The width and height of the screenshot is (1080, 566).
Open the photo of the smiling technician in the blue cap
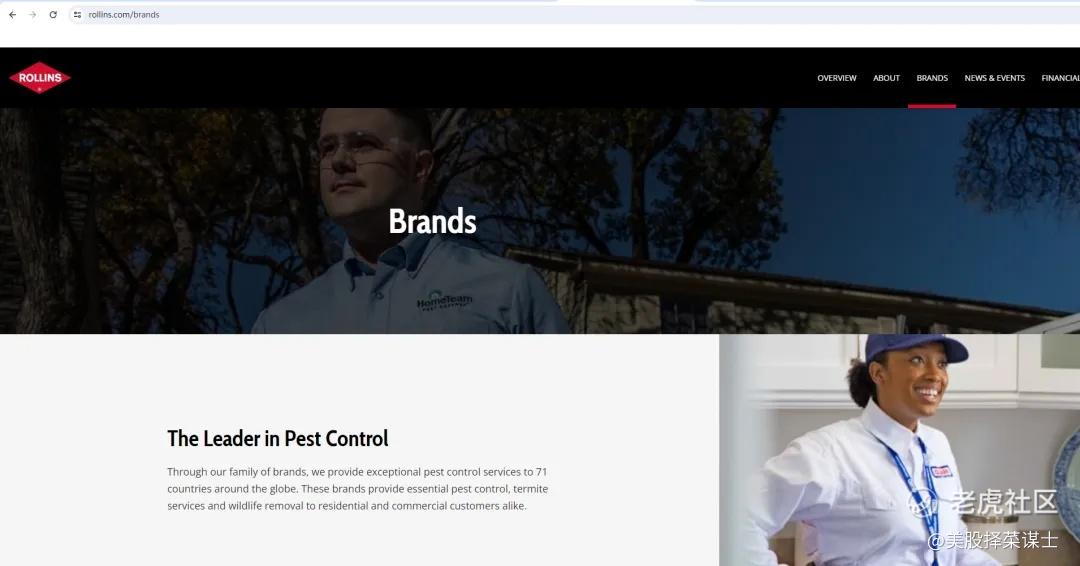pos(900,450)
